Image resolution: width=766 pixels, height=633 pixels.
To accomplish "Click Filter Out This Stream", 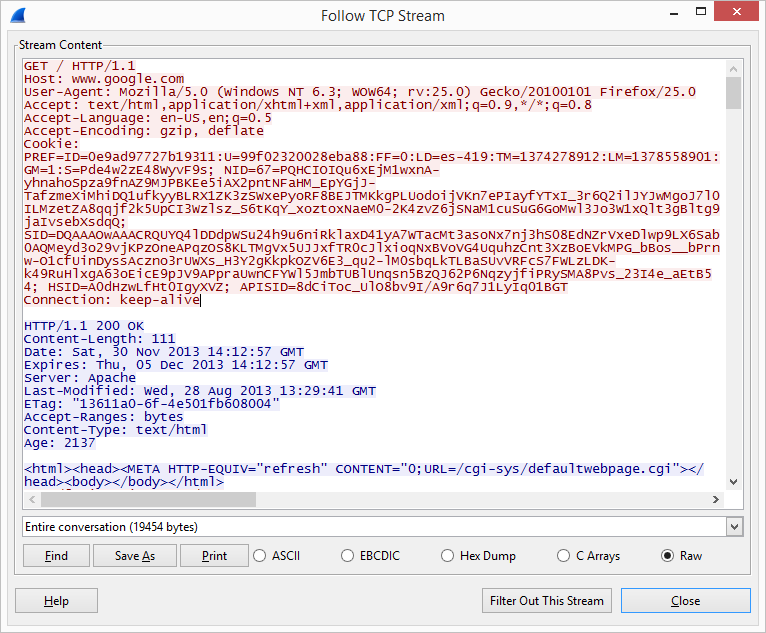I will click(x=547, y=601).
